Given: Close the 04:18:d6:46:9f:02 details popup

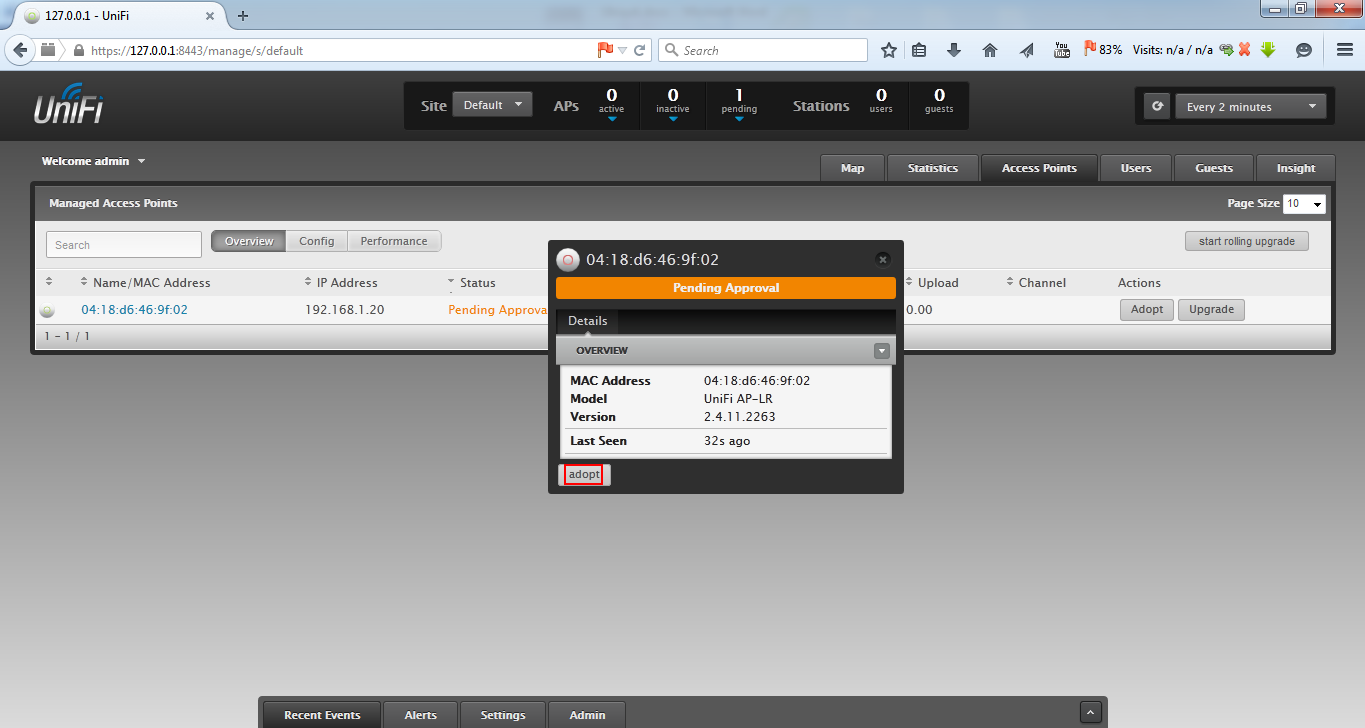Looking at the screenshot, I should point(882,259).
